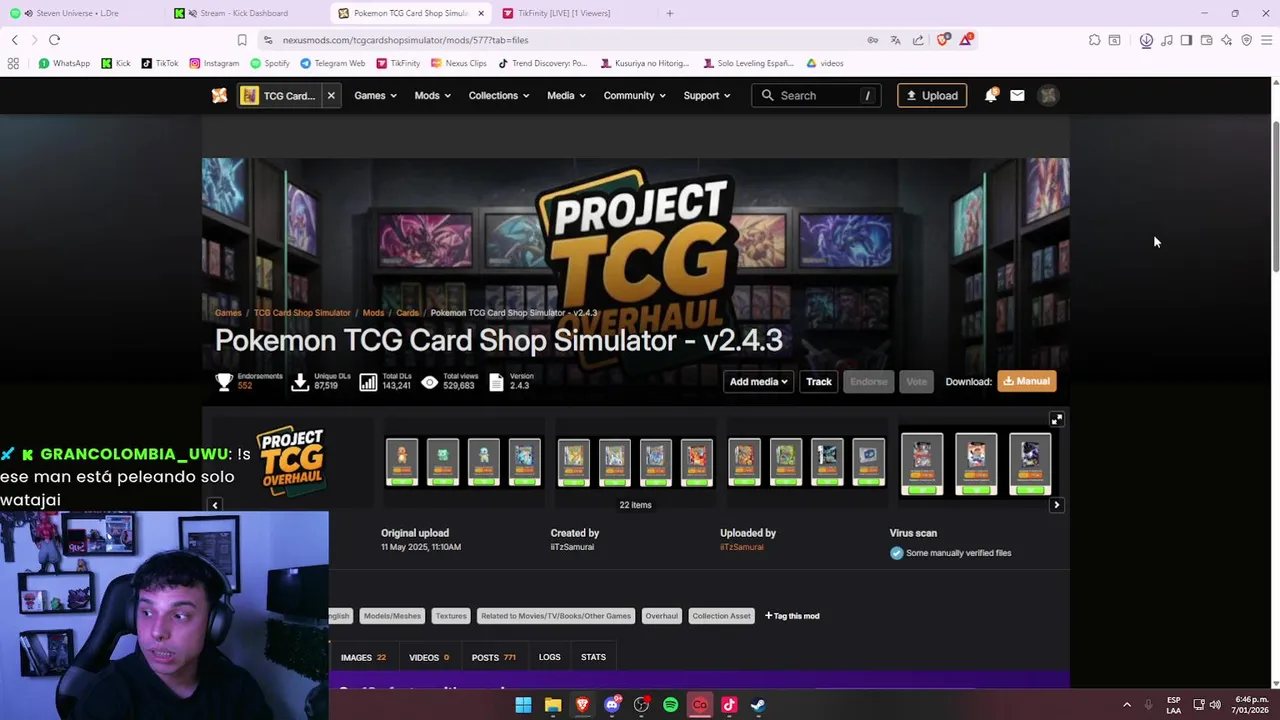The image size is (1280, 720).
Task: Open the music playlist toolbar icon
Action: point(1167,40)
